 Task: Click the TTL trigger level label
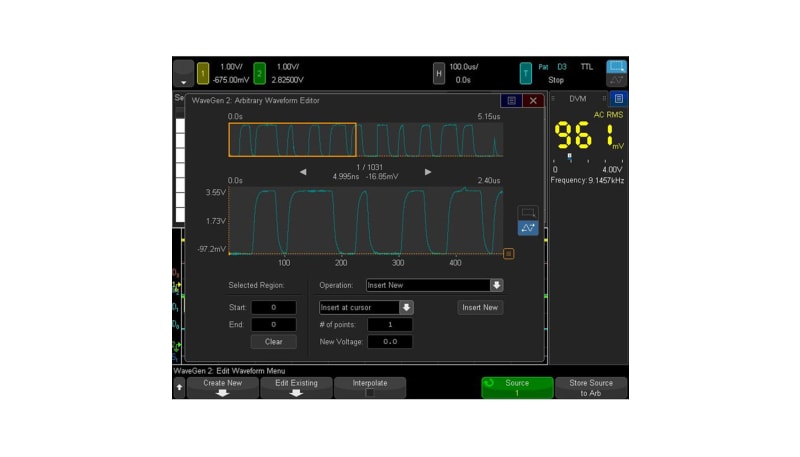[587, 67]
